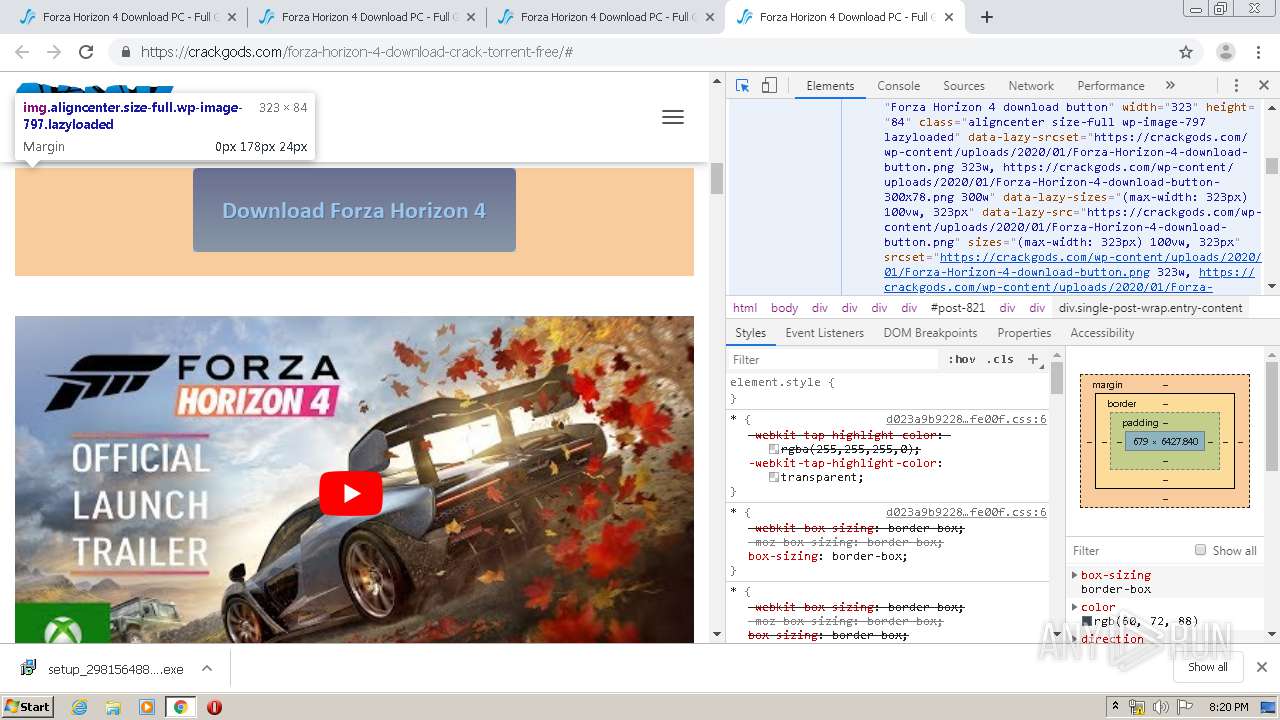Add a new style rule with plus icon
This screenshot has height=720, width=1280.
tap(1033, 359)
